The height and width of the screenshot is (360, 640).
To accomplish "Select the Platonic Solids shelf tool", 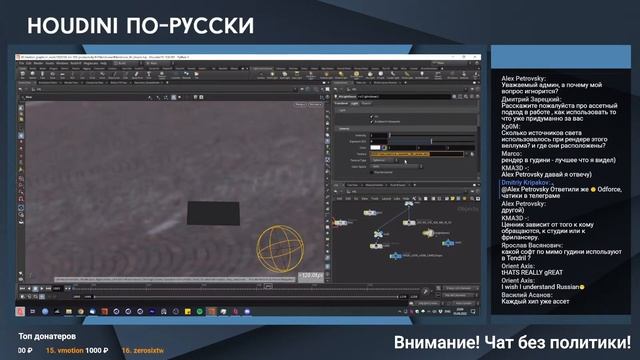I will click(162, 76).
